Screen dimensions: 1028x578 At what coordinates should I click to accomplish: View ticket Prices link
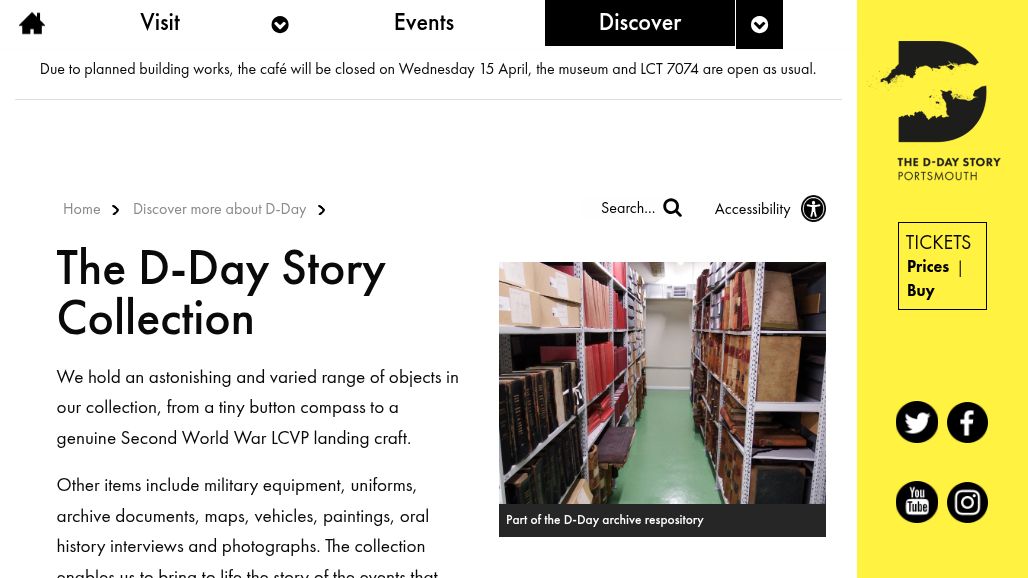[927, 266]
